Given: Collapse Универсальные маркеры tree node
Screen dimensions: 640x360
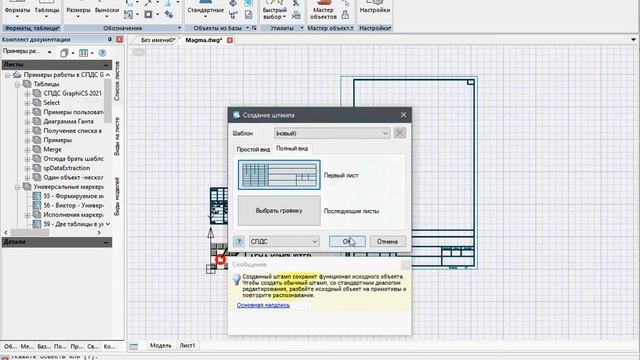Looking at the screenshot, I should [18, 187].
